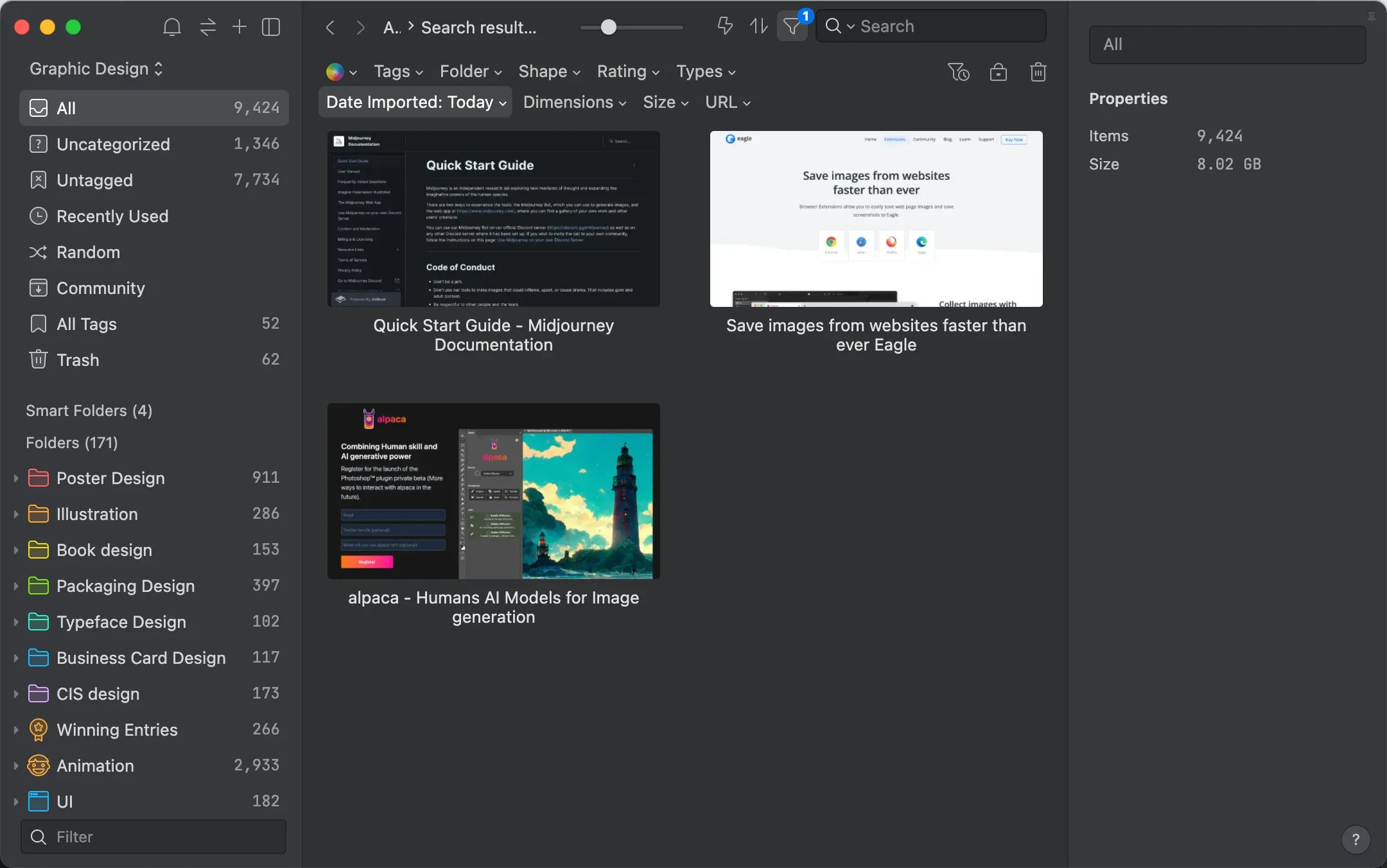Select the Winning Entries folder
Screen dimensions: 1387x868
point(154,729)
